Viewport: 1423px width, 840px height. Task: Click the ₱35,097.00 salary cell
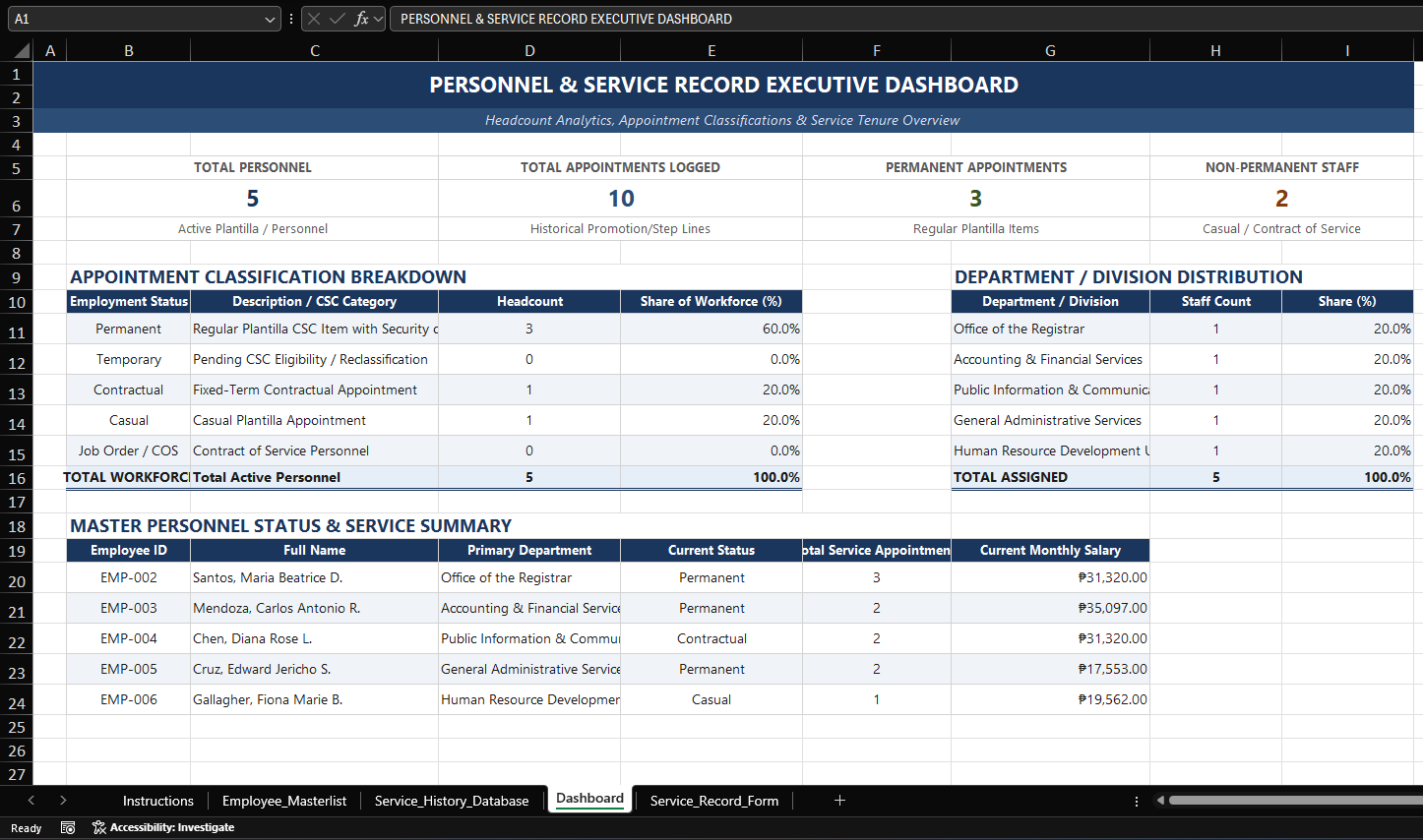1050,608
